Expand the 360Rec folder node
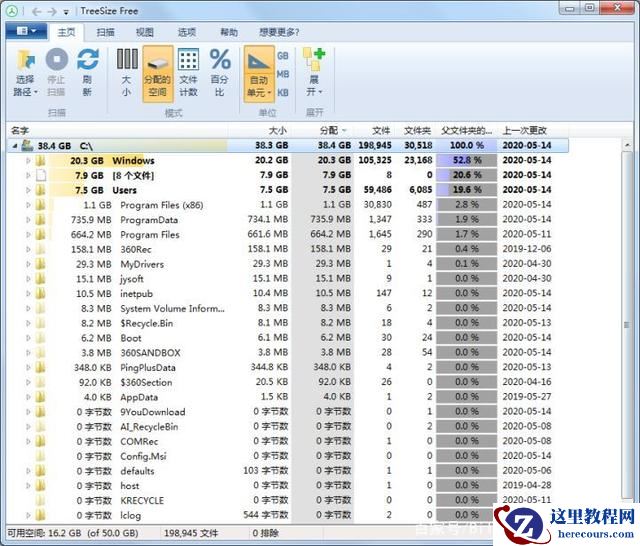The image size is (640, 546). [28, 249]
